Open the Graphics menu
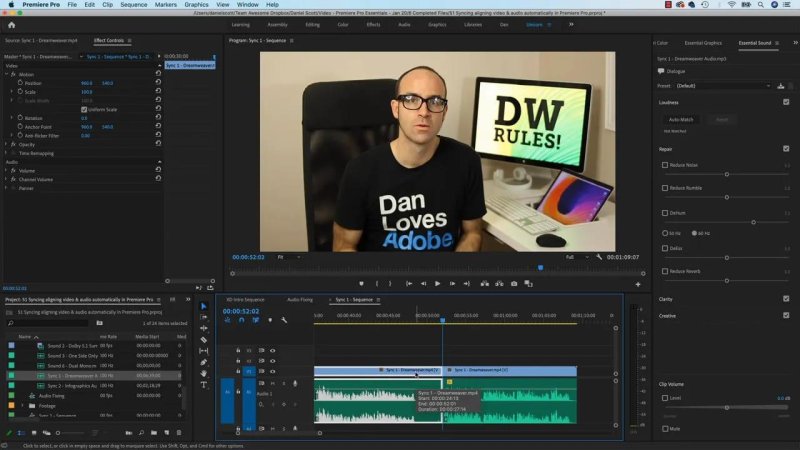 coord(196,5)
